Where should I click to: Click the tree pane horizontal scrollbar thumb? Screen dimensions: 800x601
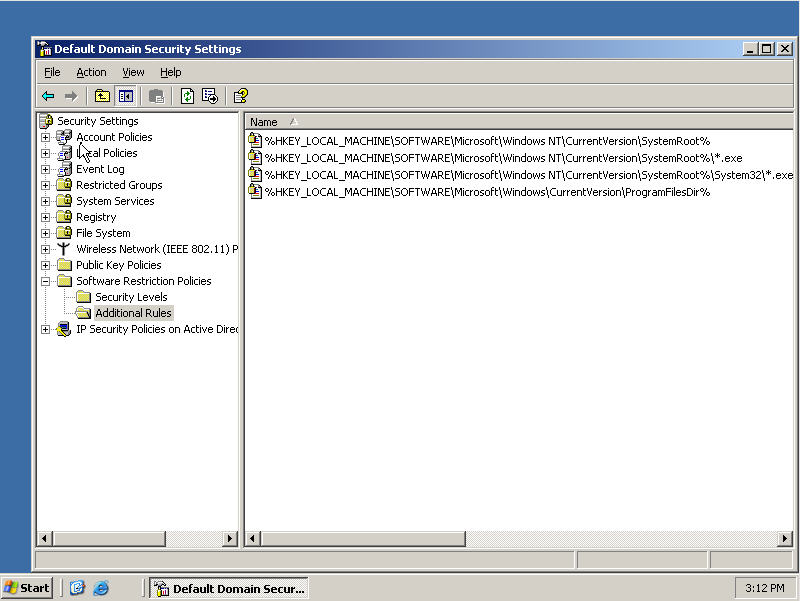(109, 538)
